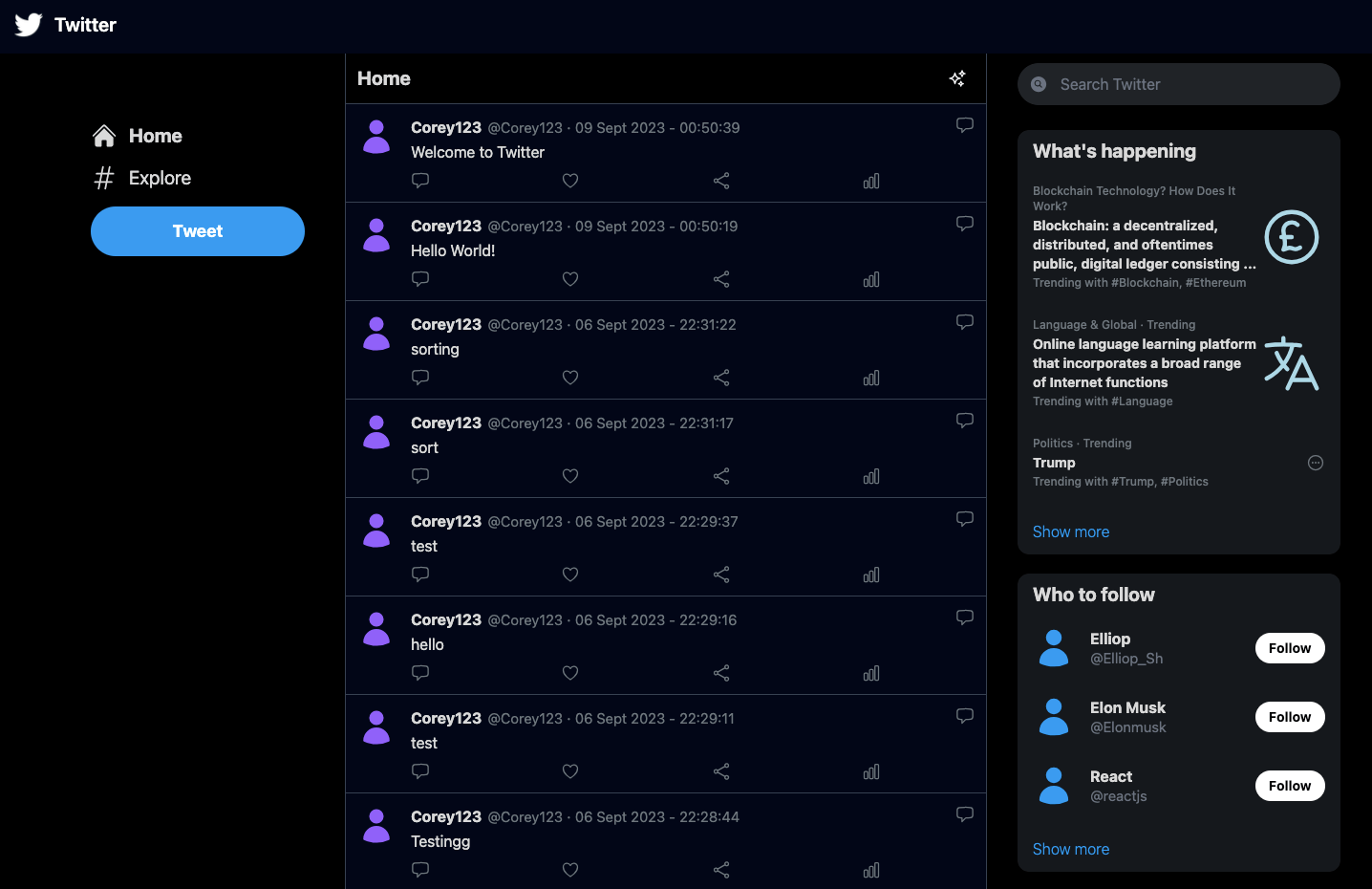The image size is (1372, 889).
Task: Open Elon Musk's profile name
Action: [1127, 707]
